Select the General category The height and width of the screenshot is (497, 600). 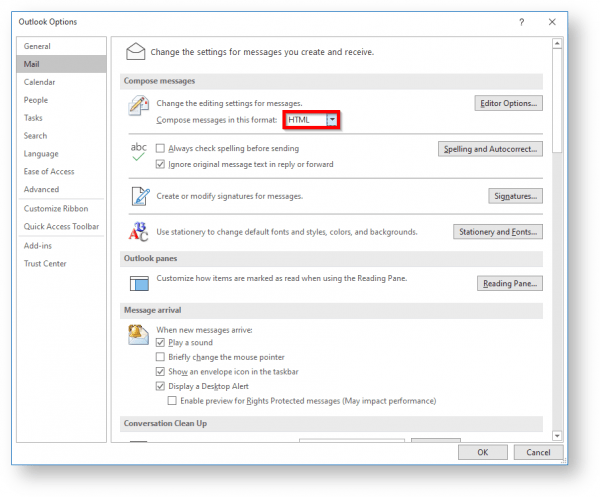(x=61, y=46)
